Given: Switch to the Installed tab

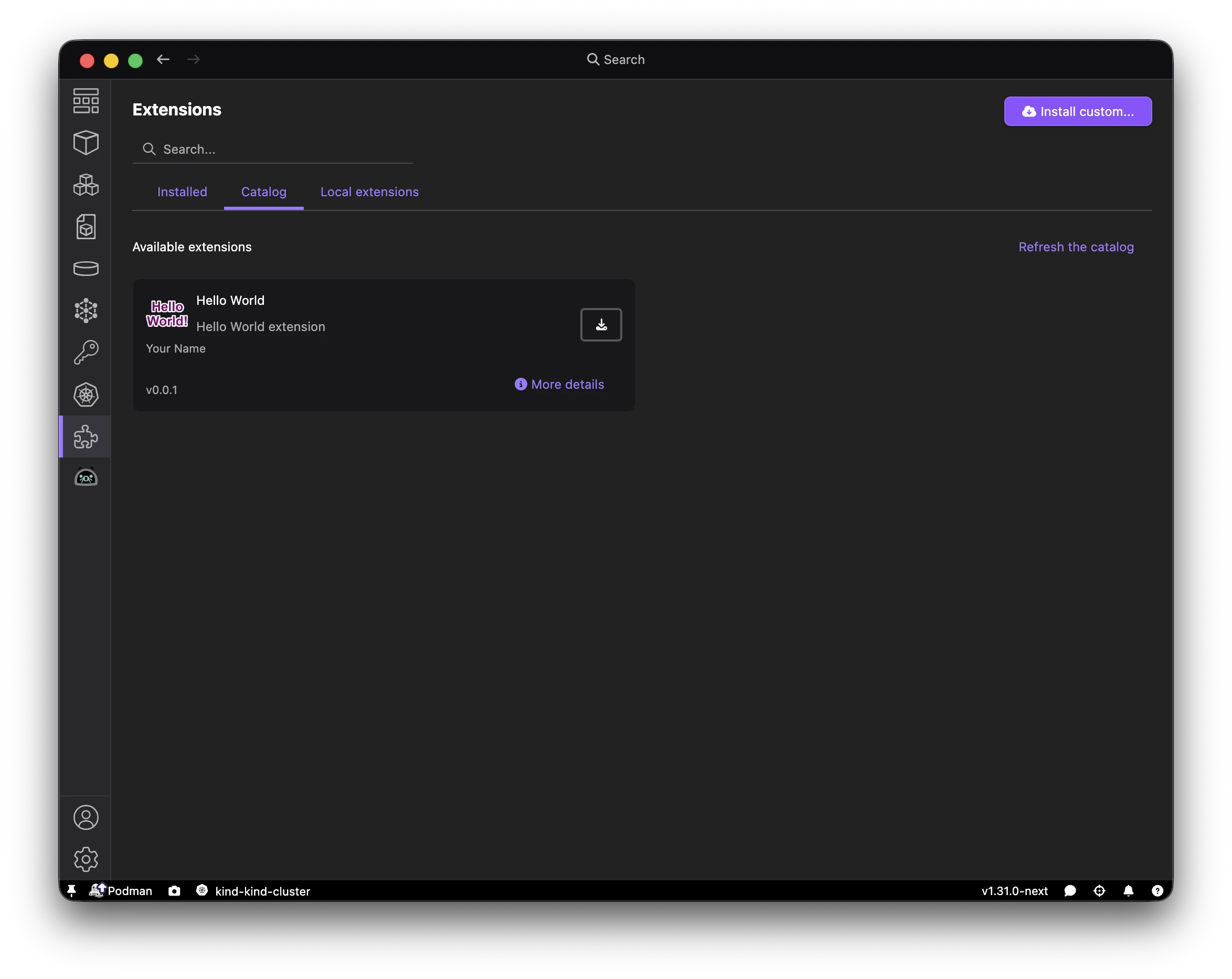Looking at the screenshot, I should 182,192.
